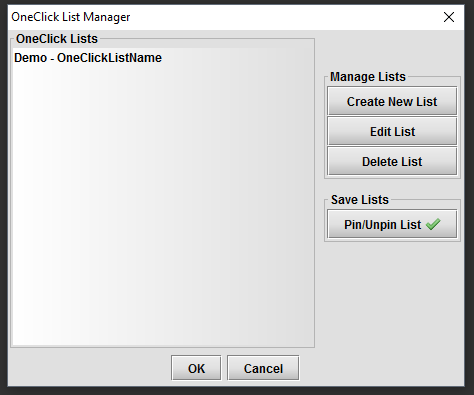This screenshot has width=474, height=395.
Task: Click the Save Lists group heading
Action: [360, 200]
